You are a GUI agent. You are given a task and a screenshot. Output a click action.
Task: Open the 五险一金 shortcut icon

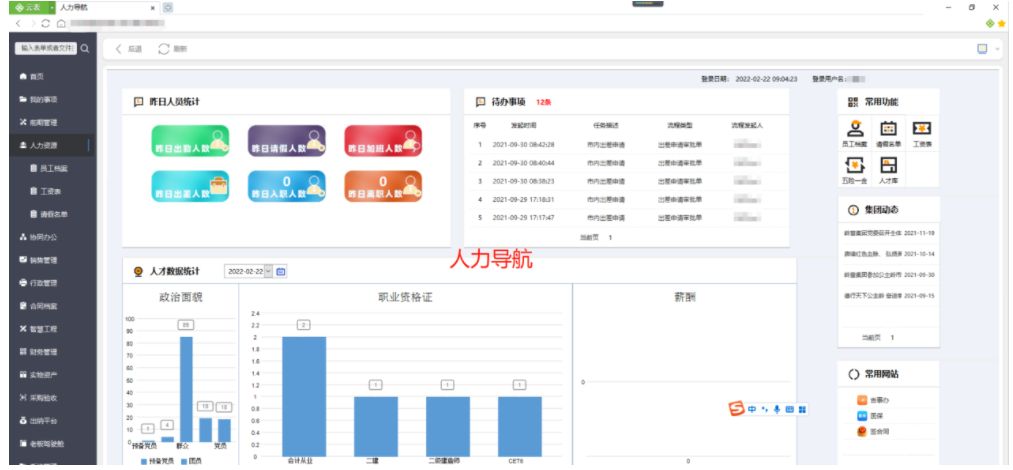tap(856, 170)
